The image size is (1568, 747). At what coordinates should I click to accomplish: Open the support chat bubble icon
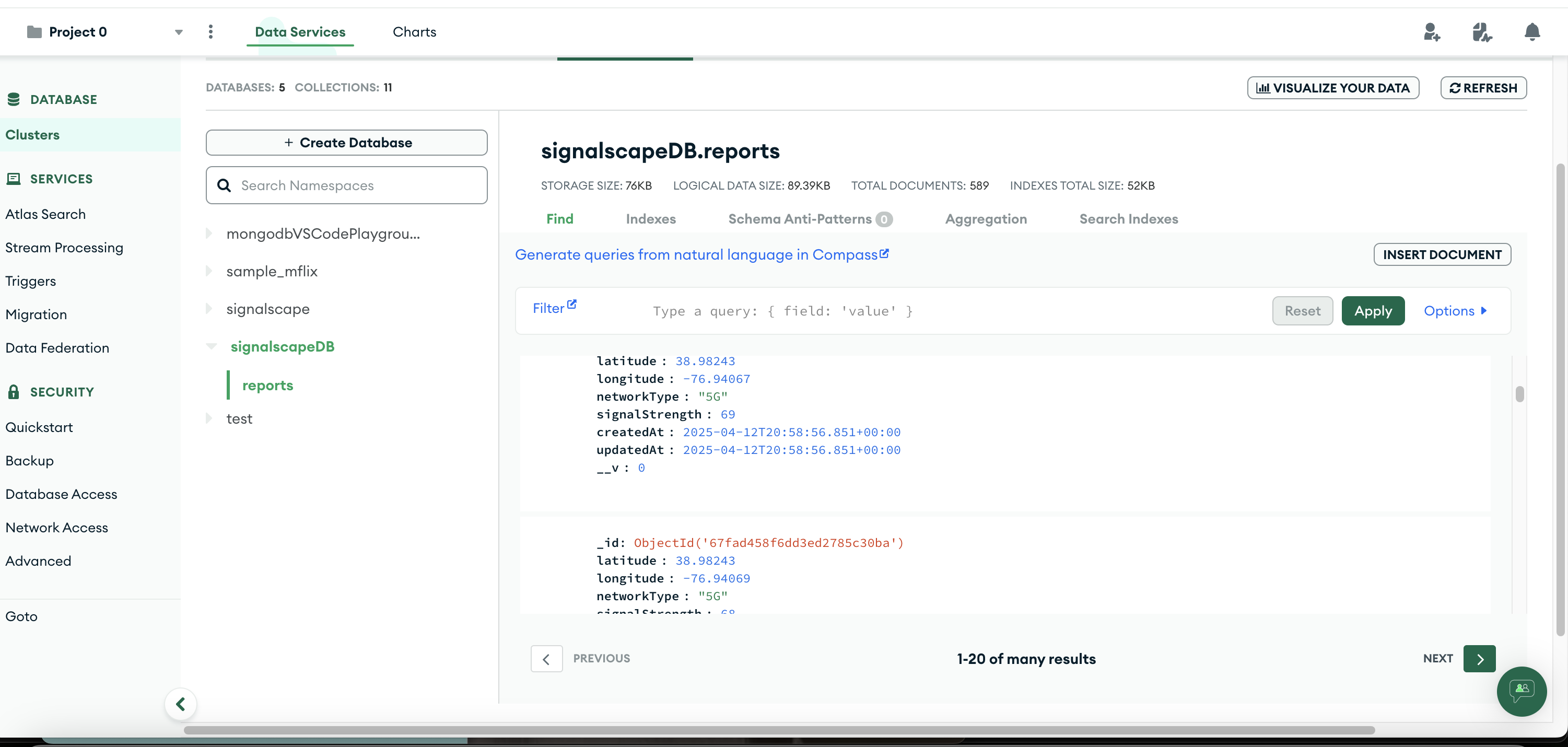click(1521, 691)
